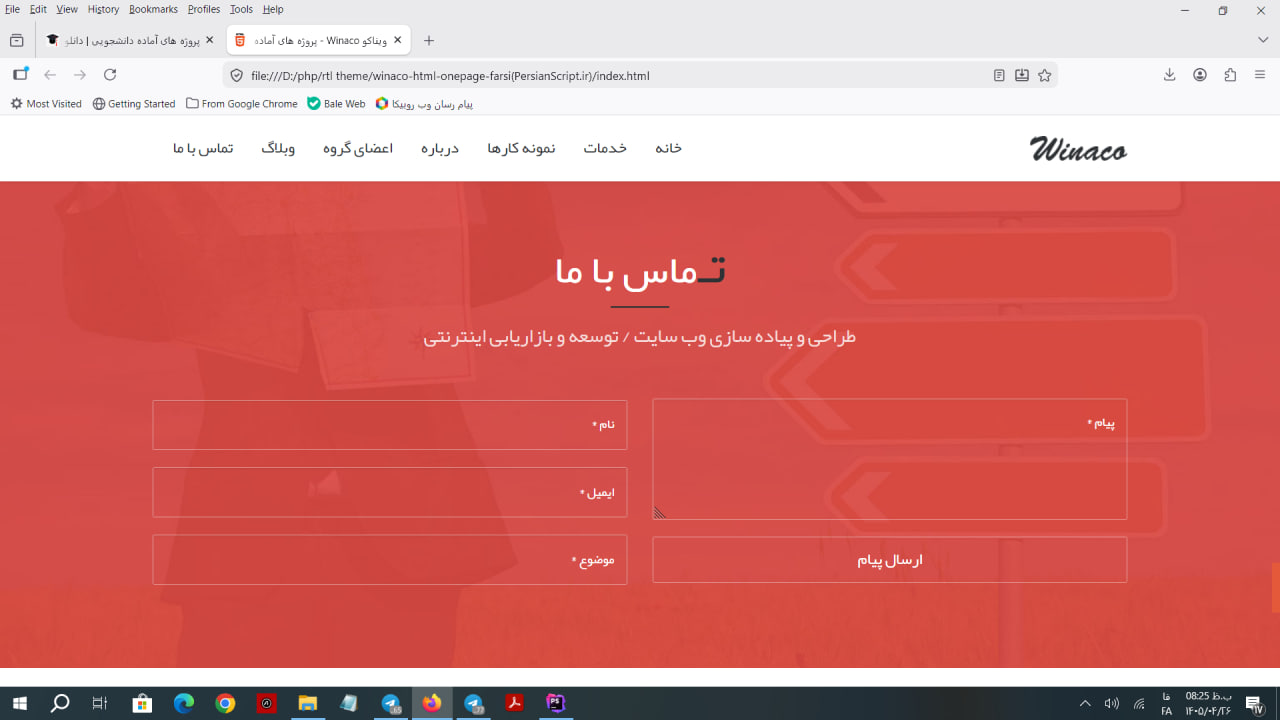Click the save page icon in address bar
The width and height of the screenshot is (1280, 720).
pos(1022,75)
